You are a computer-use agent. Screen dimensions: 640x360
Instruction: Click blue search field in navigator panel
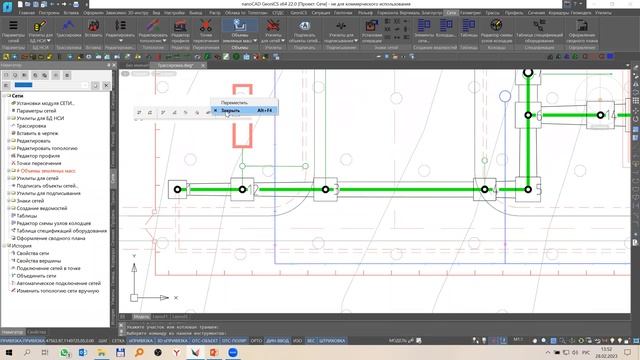click(51, 85)
